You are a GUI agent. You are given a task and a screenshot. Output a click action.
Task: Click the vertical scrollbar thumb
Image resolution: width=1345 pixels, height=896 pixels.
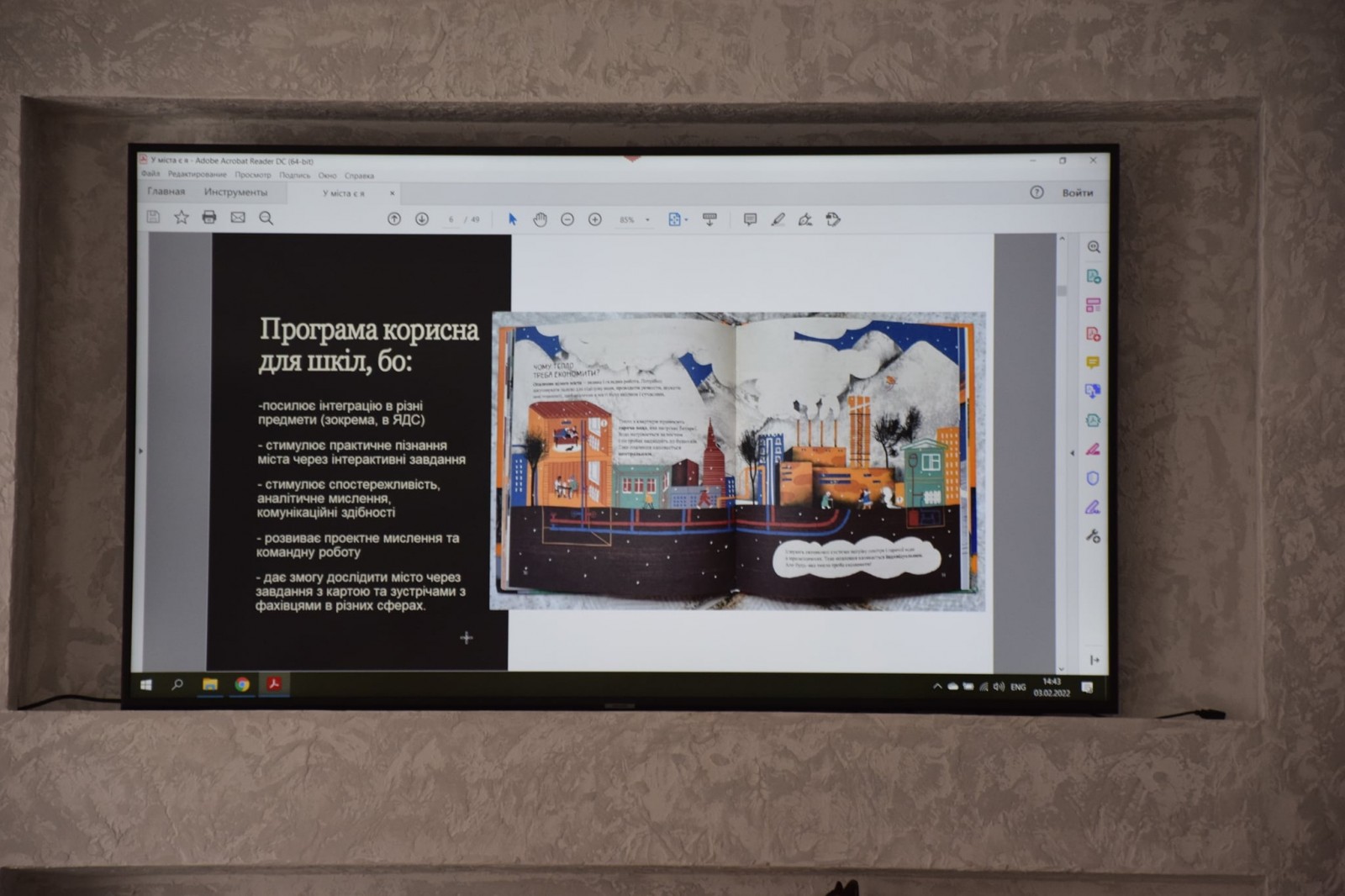pyautogui.click(x=1062, y=291)
